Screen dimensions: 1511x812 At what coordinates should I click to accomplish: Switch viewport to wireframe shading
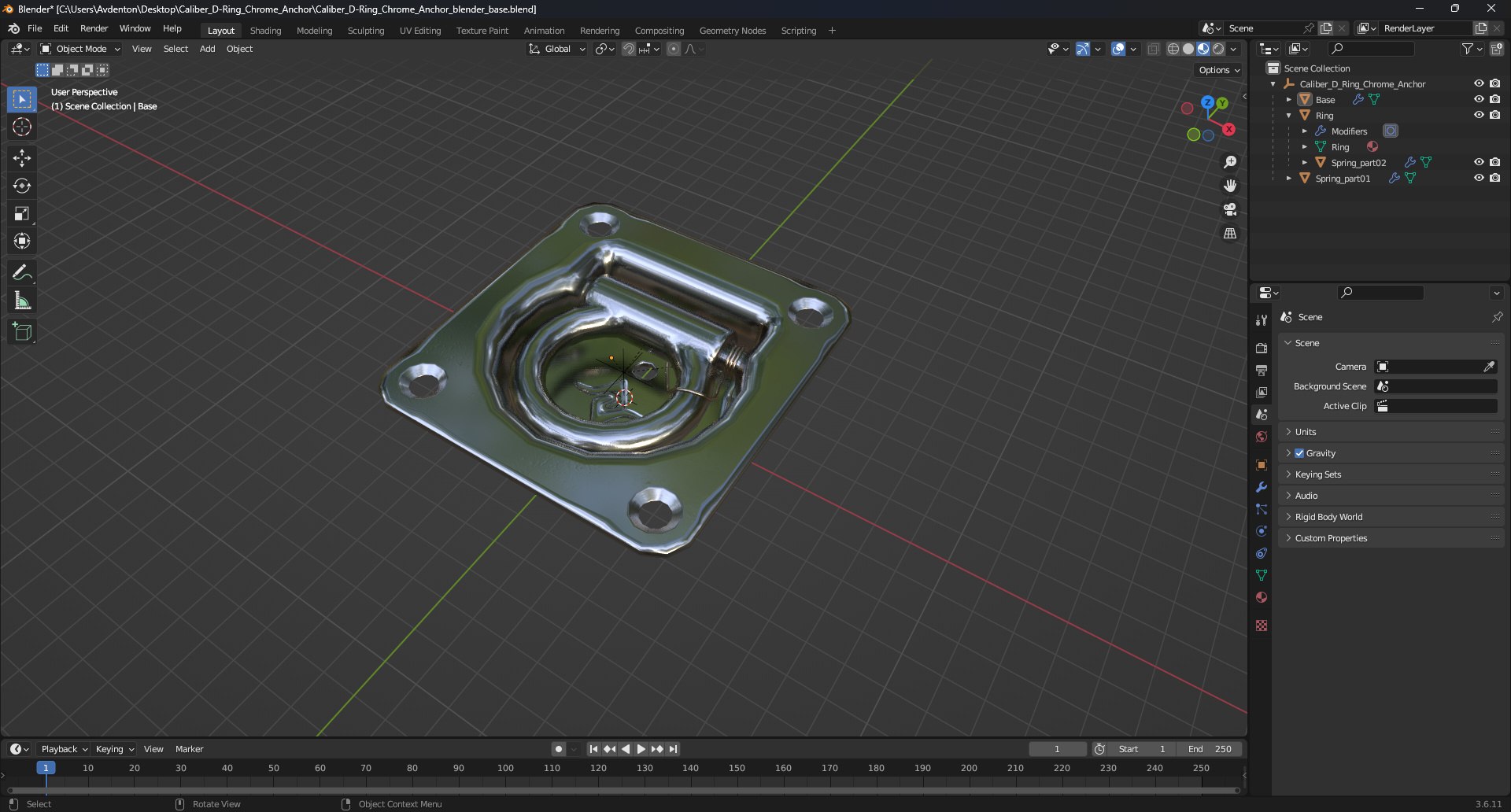pyautogui.click(x=1173, y=49)
